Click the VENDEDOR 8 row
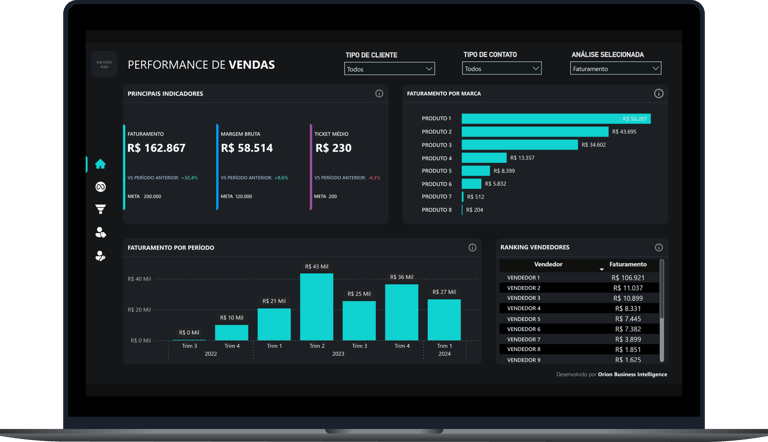The image size is (768, 442). pyautogui.click(x=579, y=350)
